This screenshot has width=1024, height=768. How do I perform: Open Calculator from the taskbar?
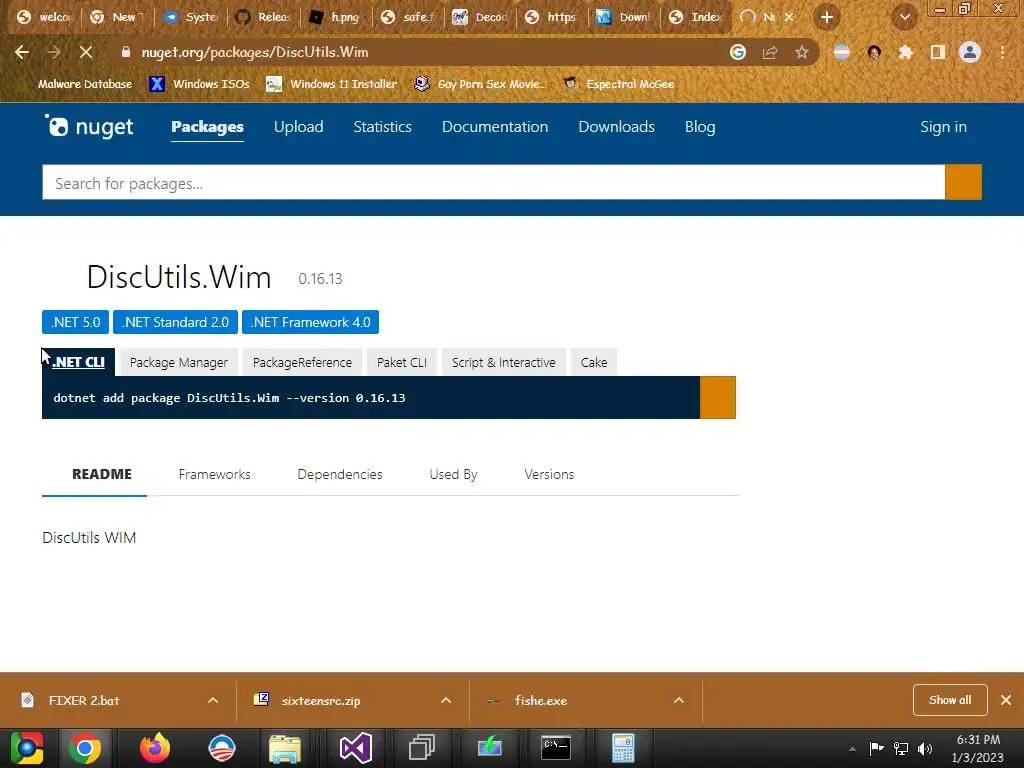(x=623, y=748)
